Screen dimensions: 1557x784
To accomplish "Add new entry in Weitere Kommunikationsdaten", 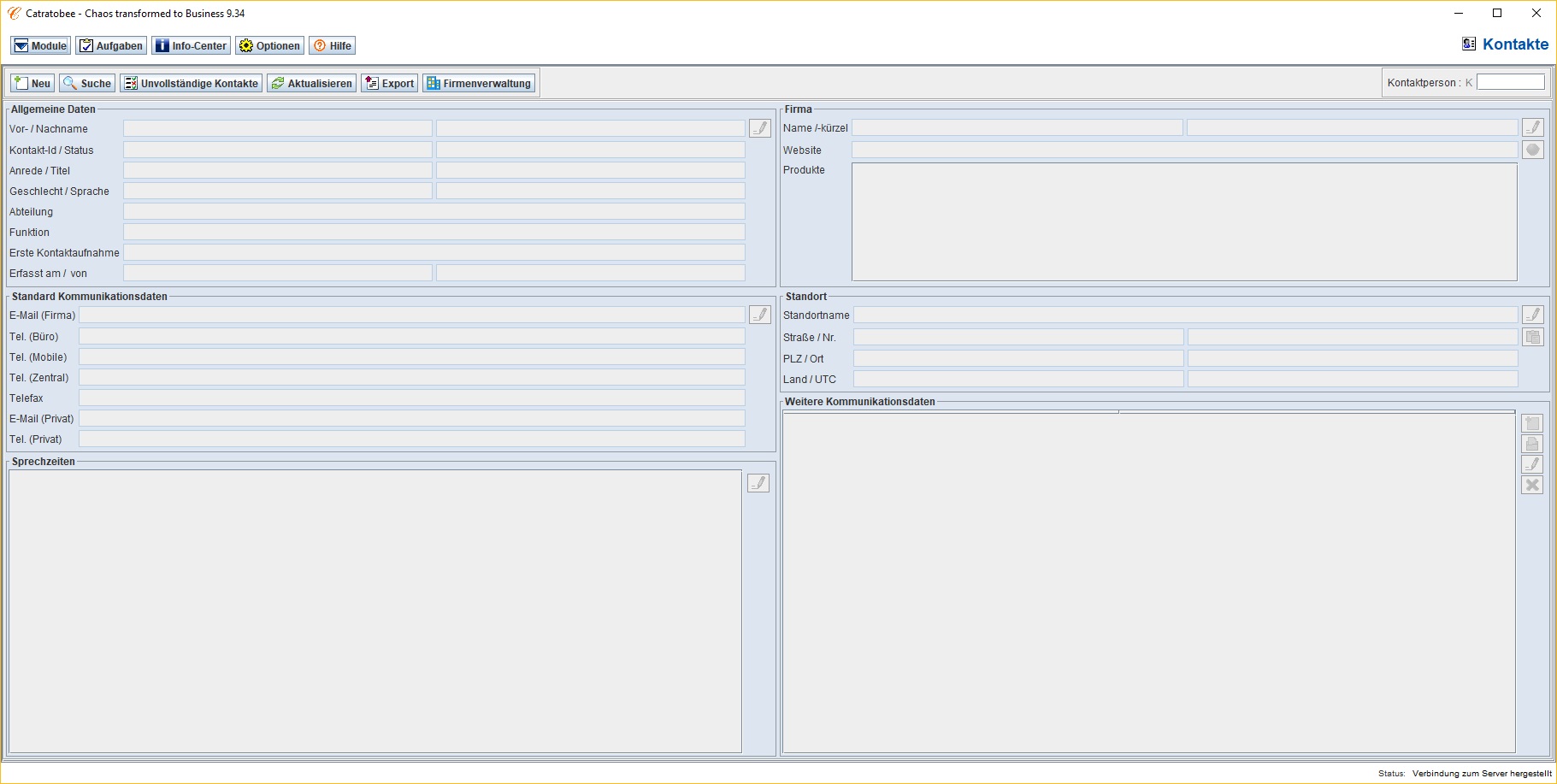I will 1531,423.
